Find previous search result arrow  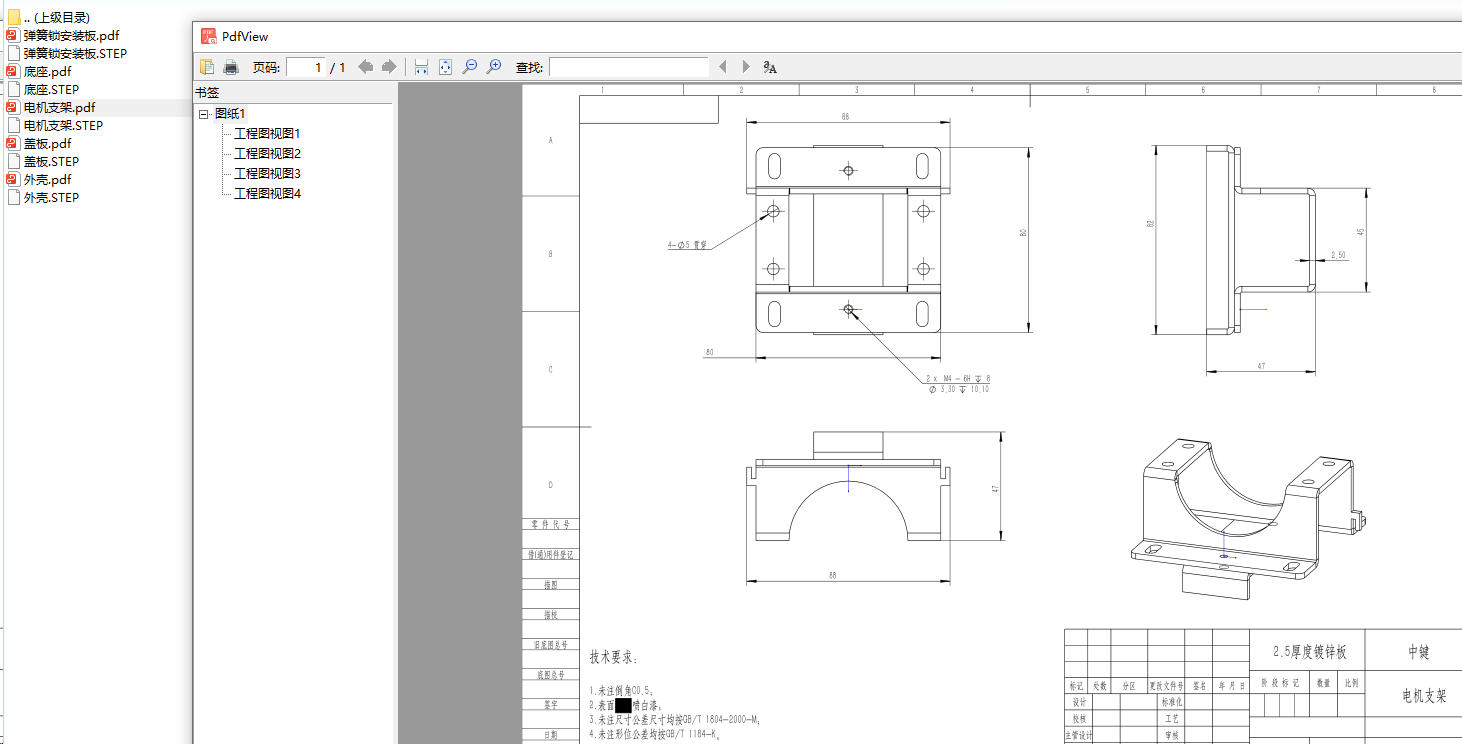[x=723, y=67]
